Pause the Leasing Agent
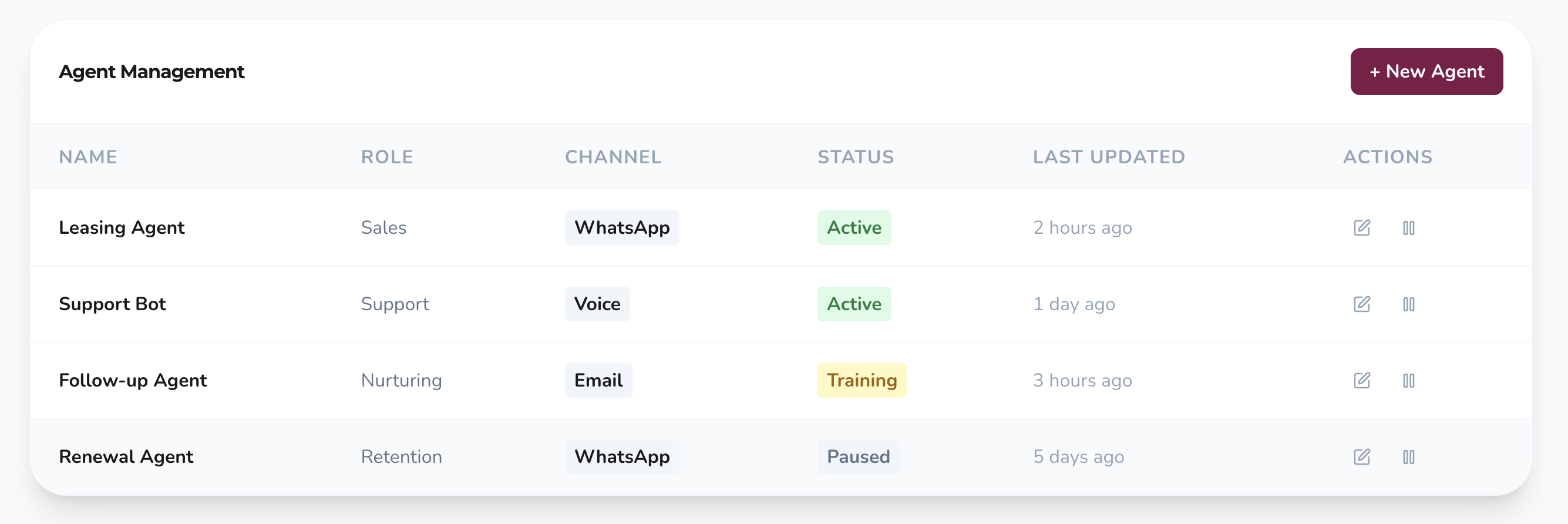Viewport: 1568px width, 524px height. point(1408,227)
